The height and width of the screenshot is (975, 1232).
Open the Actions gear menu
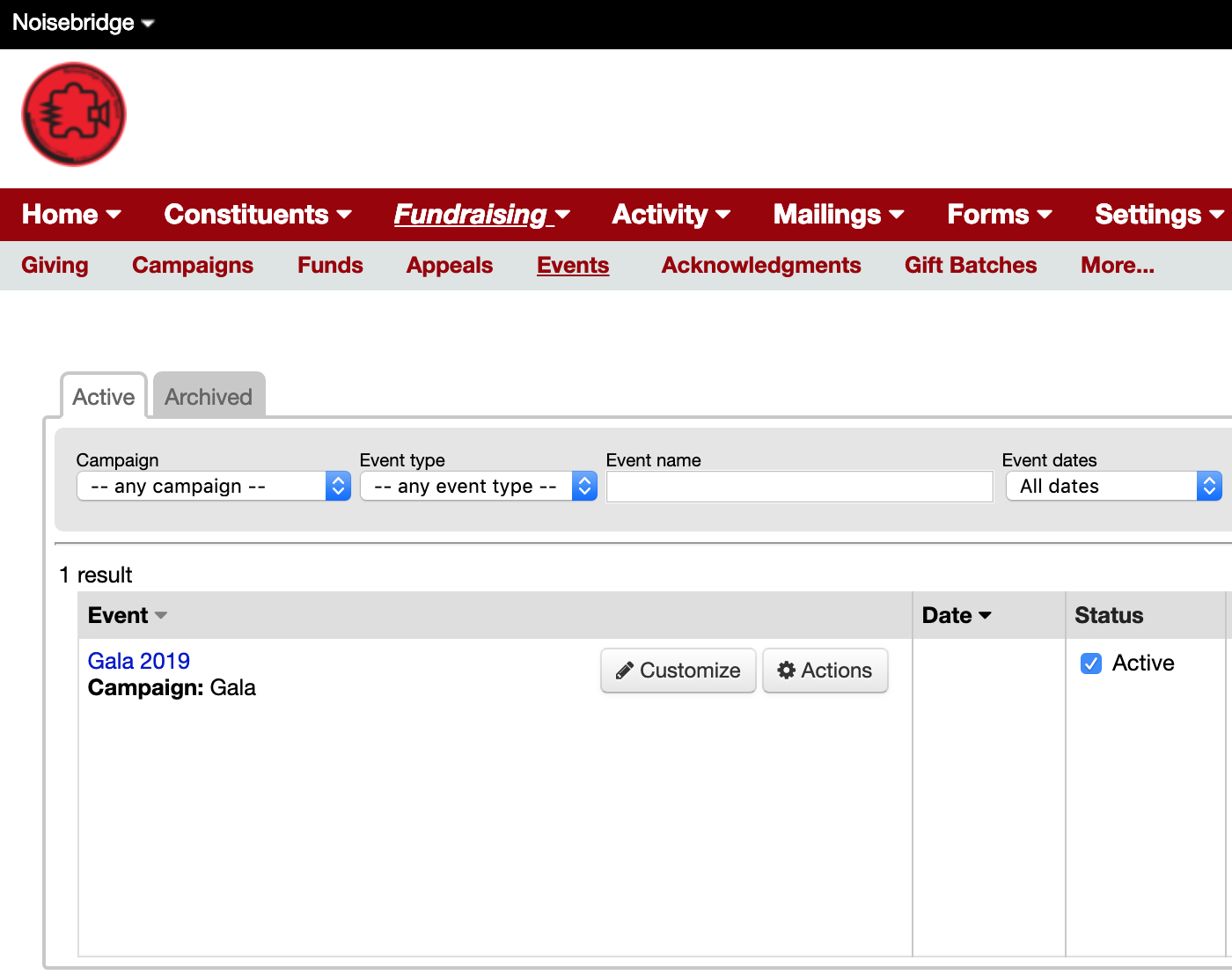pyautogui.click(x=825, y=671)
